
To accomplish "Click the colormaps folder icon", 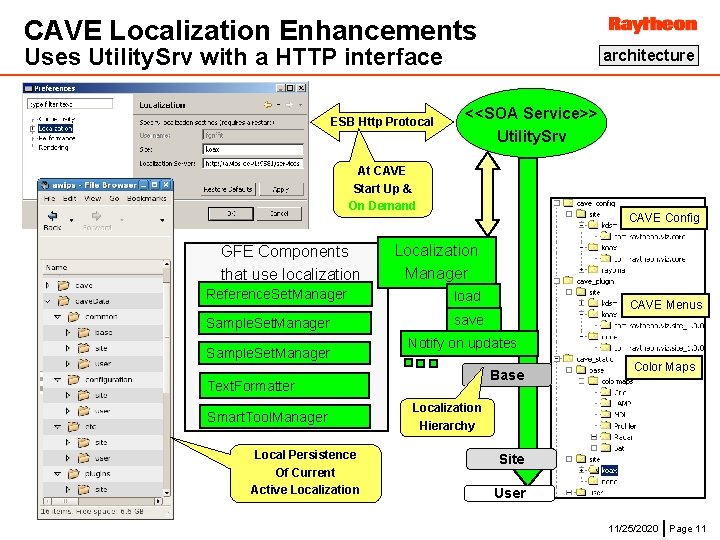I will point(593,381).
